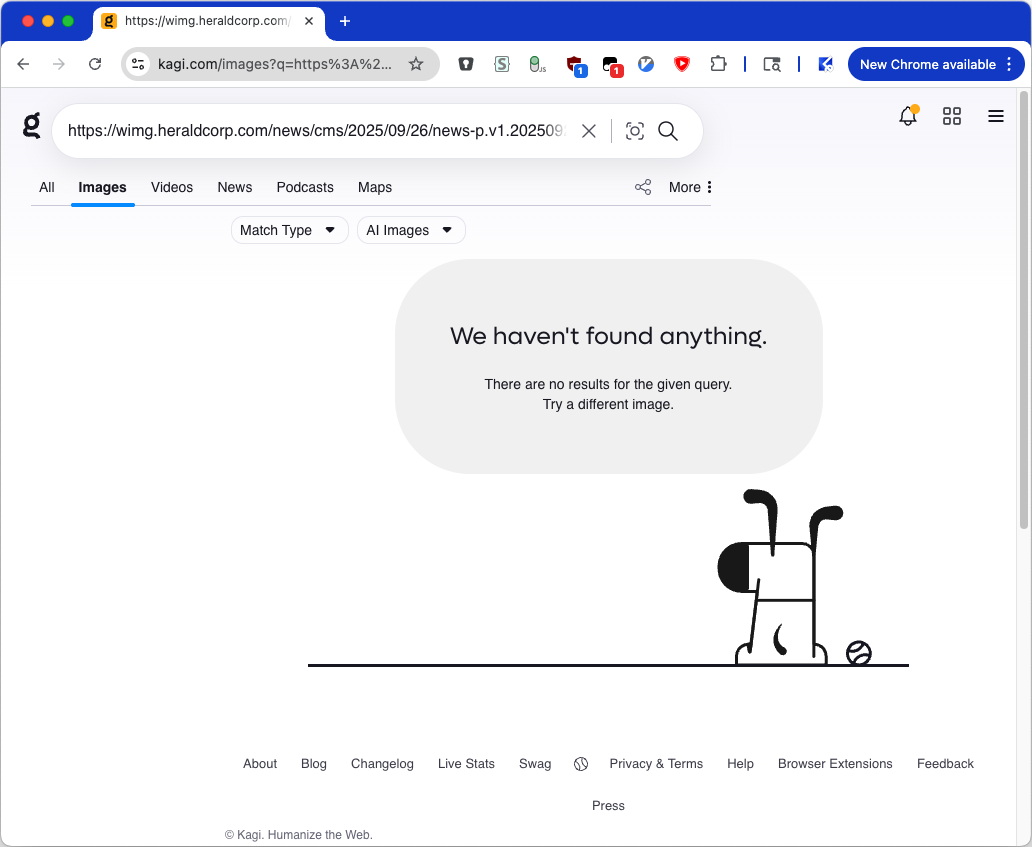The height and width of the screenshot is (847, 1032).
Task: Expand the Match Type dropdown
Action: [x=289, y=230]
